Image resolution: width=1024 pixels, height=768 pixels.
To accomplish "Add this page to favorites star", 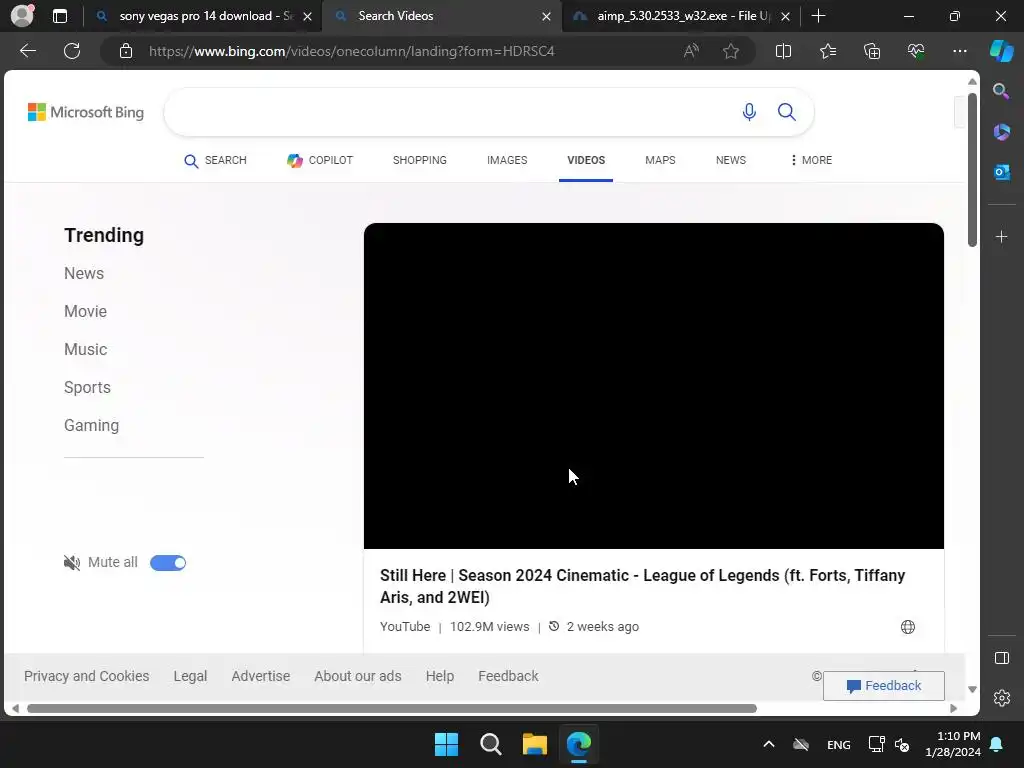I will pos(731,51).
